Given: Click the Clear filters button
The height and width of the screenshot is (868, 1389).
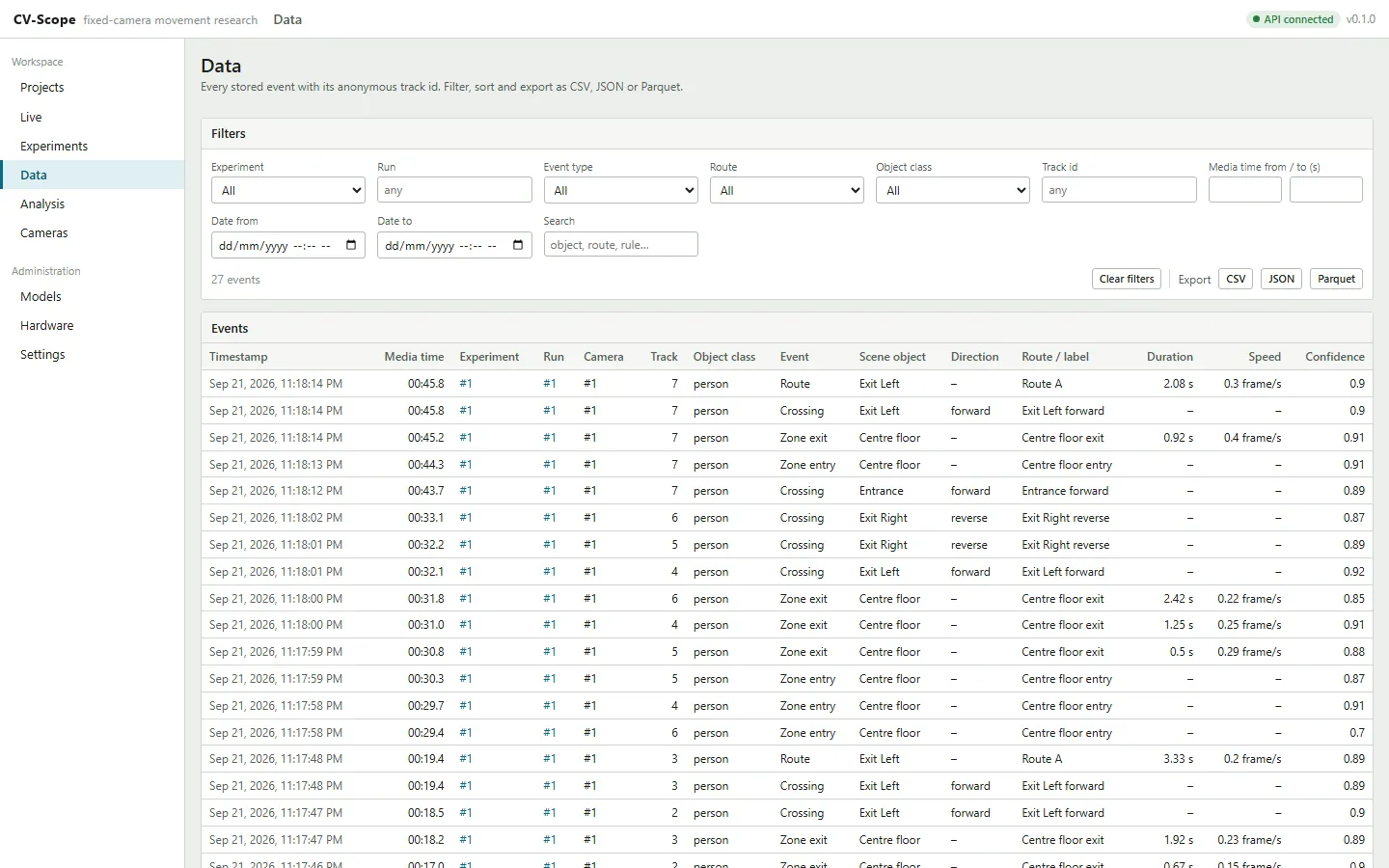Looking at the screenshot, I should (x=1127, y=279).
